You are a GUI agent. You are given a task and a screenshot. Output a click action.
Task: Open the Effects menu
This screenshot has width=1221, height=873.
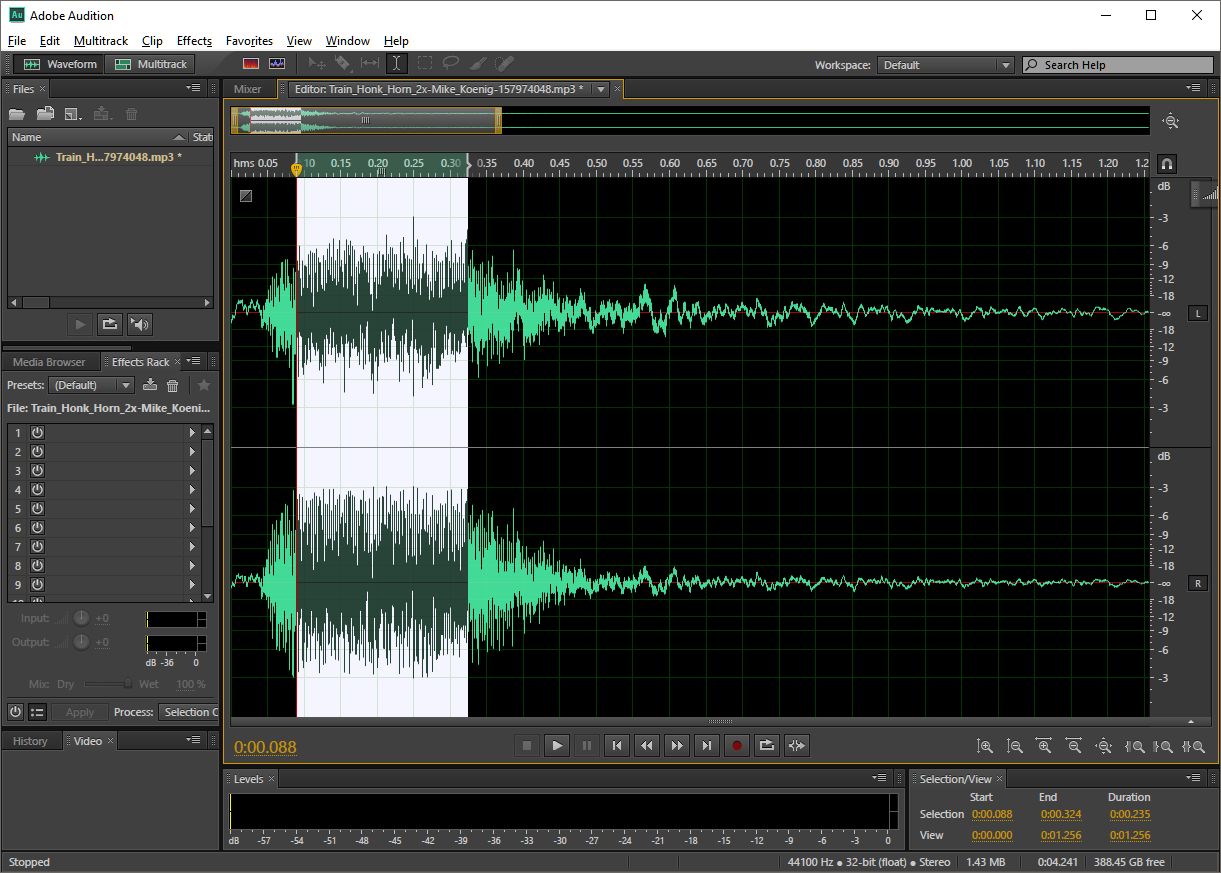pyautogui.click(x=194, y=41)
